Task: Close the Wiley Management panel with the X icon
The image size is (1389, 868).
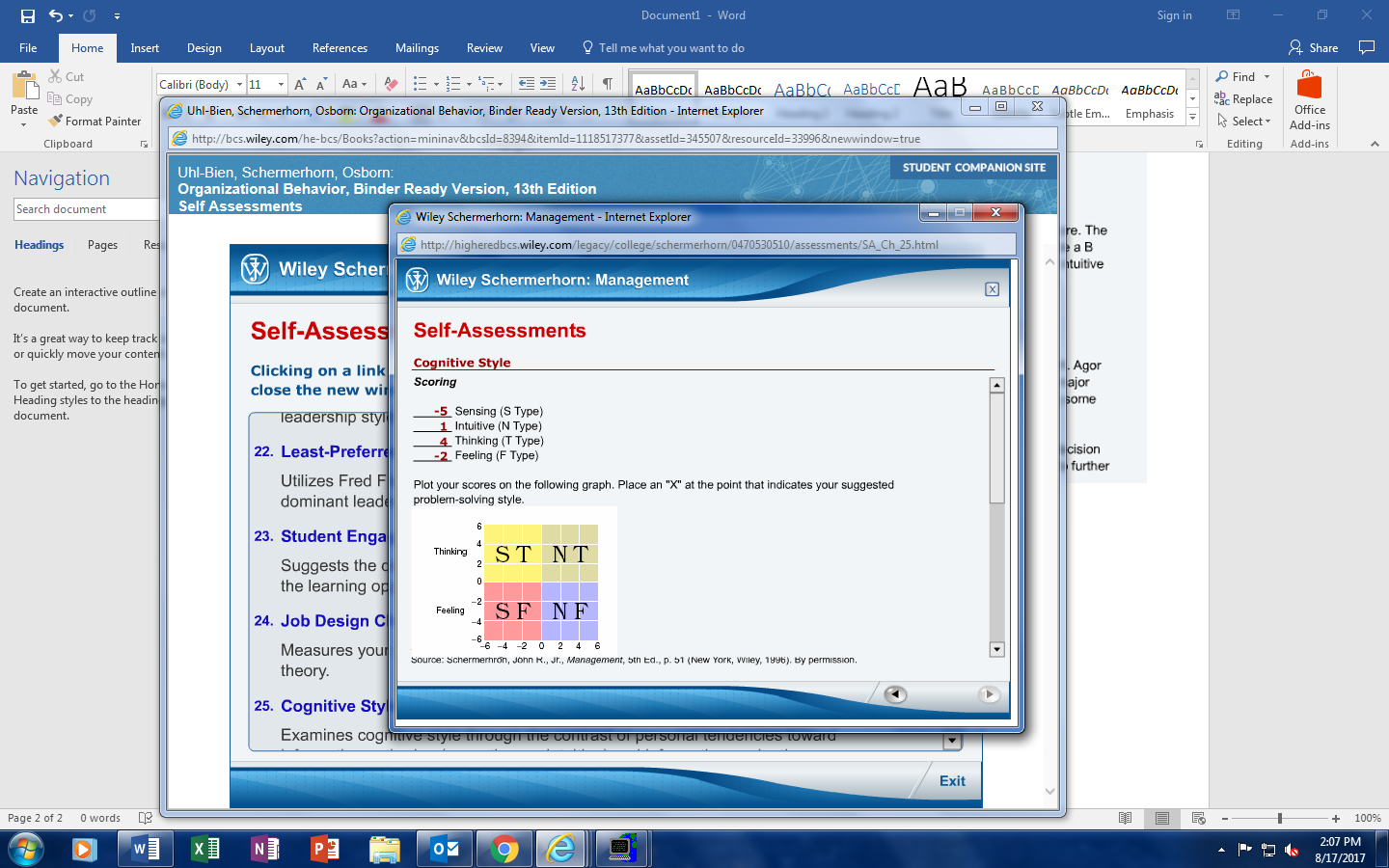Action: coord(992,289)
